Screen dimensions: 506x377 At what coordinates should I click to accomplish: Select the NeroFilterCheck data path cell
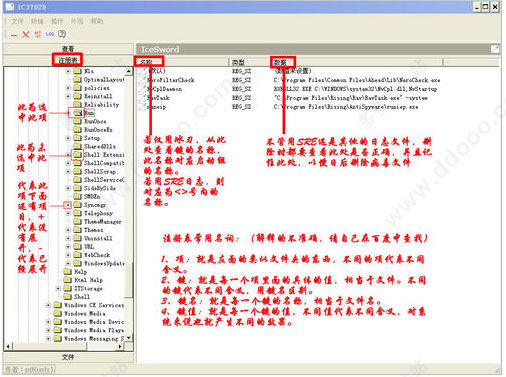coord(357,80)
